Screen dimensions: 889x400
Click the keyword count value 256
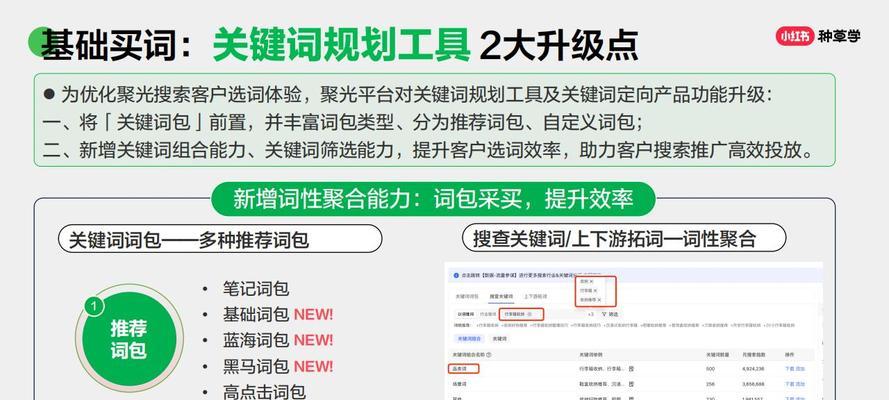pos(710,384)
